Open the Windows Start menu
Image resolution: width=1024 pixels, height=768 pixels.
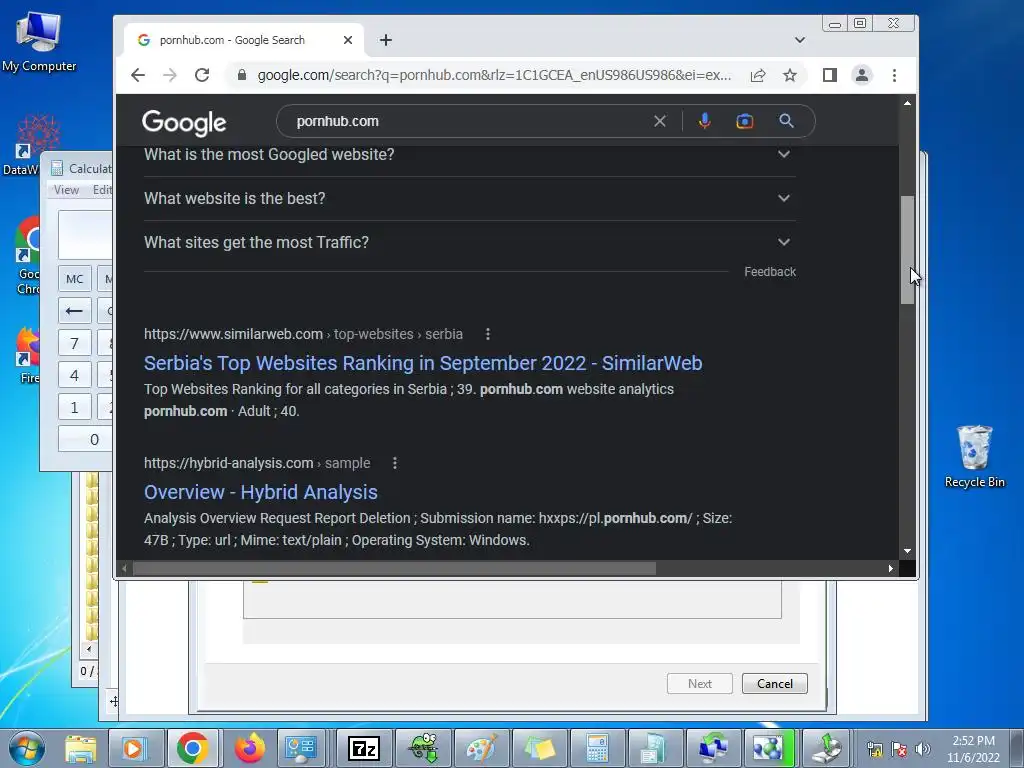[26, 748]
